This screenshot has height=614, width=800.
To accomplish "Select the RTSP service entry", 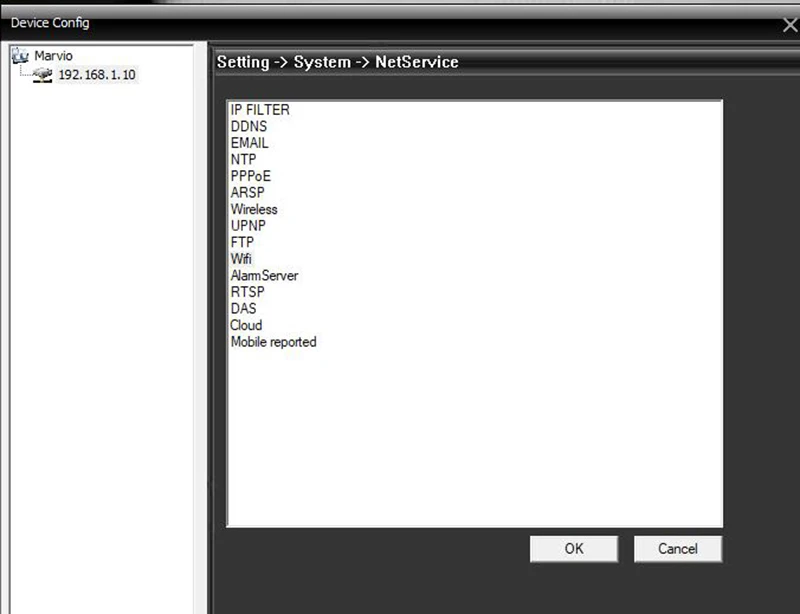I will 247,292.
